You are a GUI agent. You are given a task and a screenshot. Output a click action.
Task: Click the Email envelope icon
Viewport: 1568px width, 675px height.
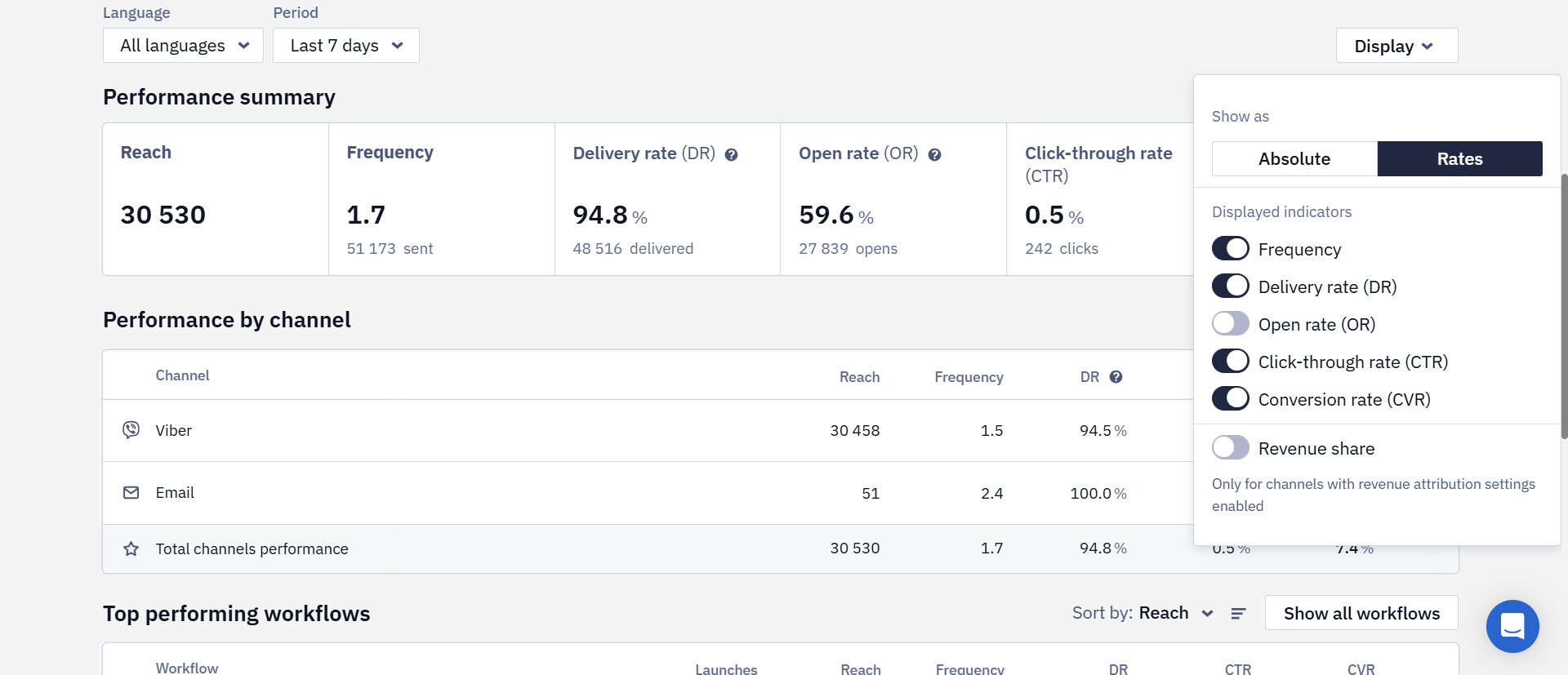(x=131, y=492)
